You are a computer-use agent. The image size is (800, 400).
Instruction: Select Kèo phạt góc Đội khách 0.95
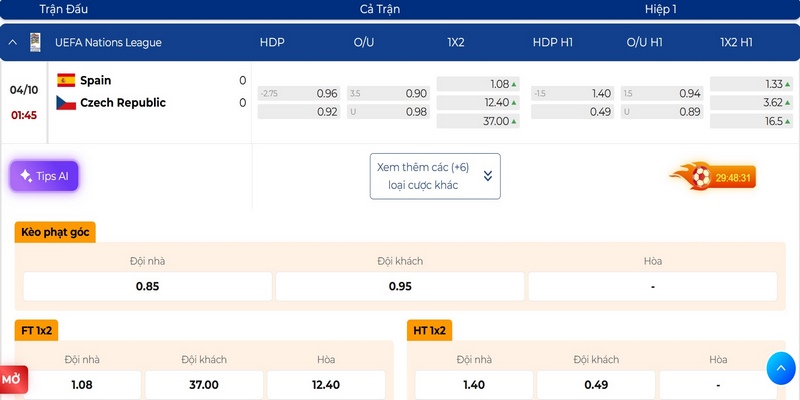pos(400,286)
